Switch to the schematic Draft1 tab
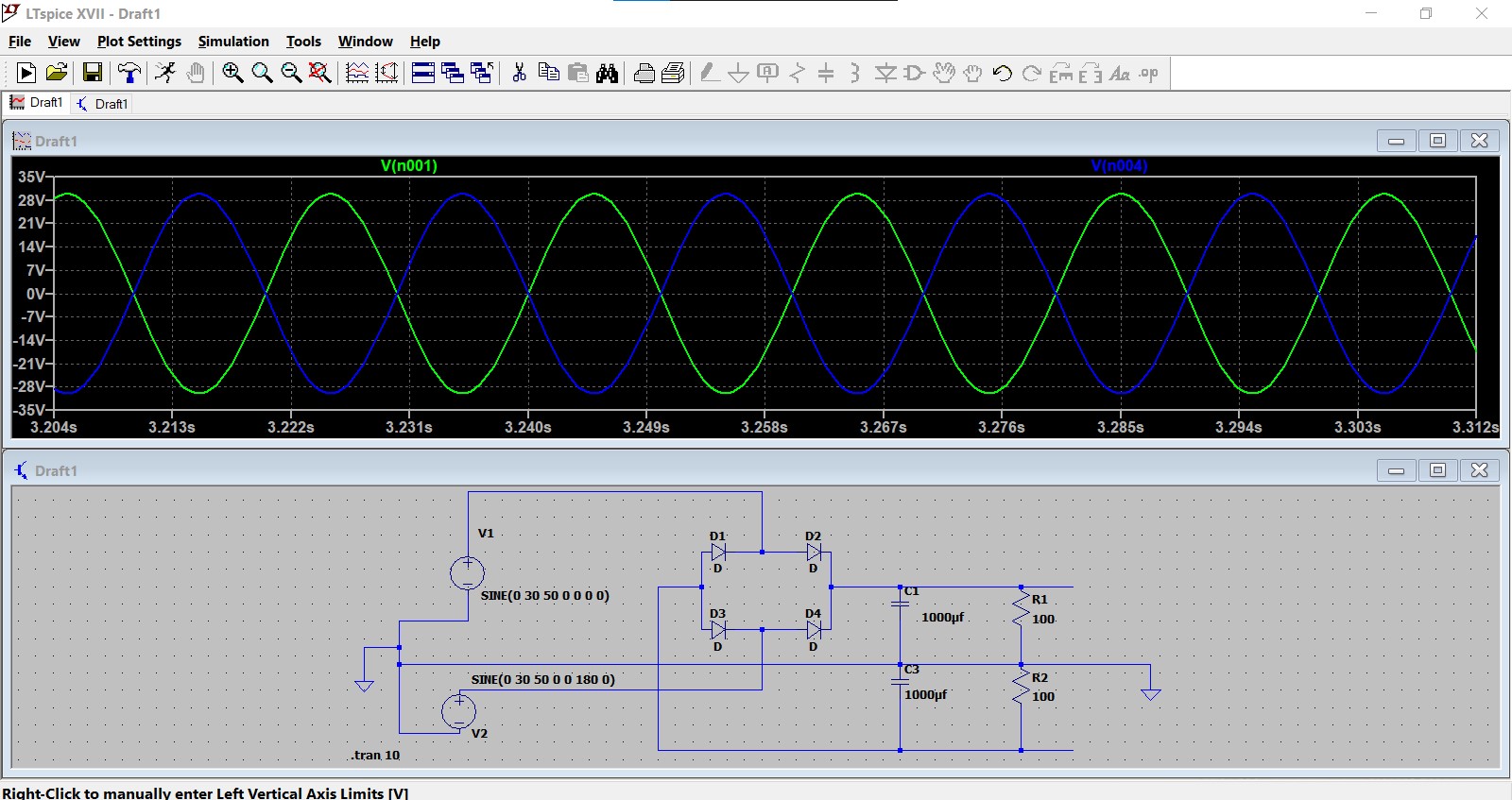The width and height of the screenshot is (1512, 800). [102, 104]
